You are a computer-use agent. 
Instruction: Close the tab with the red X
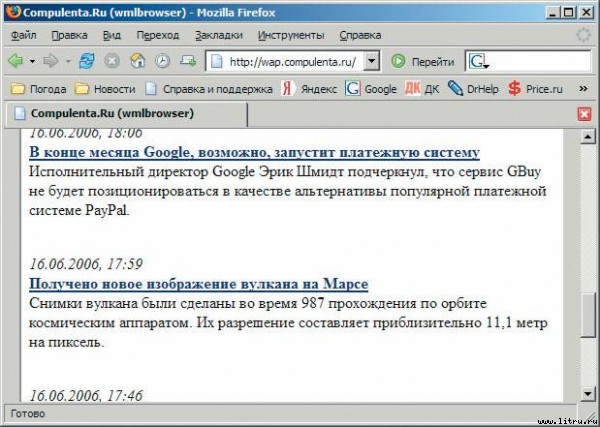click(584, 114)
